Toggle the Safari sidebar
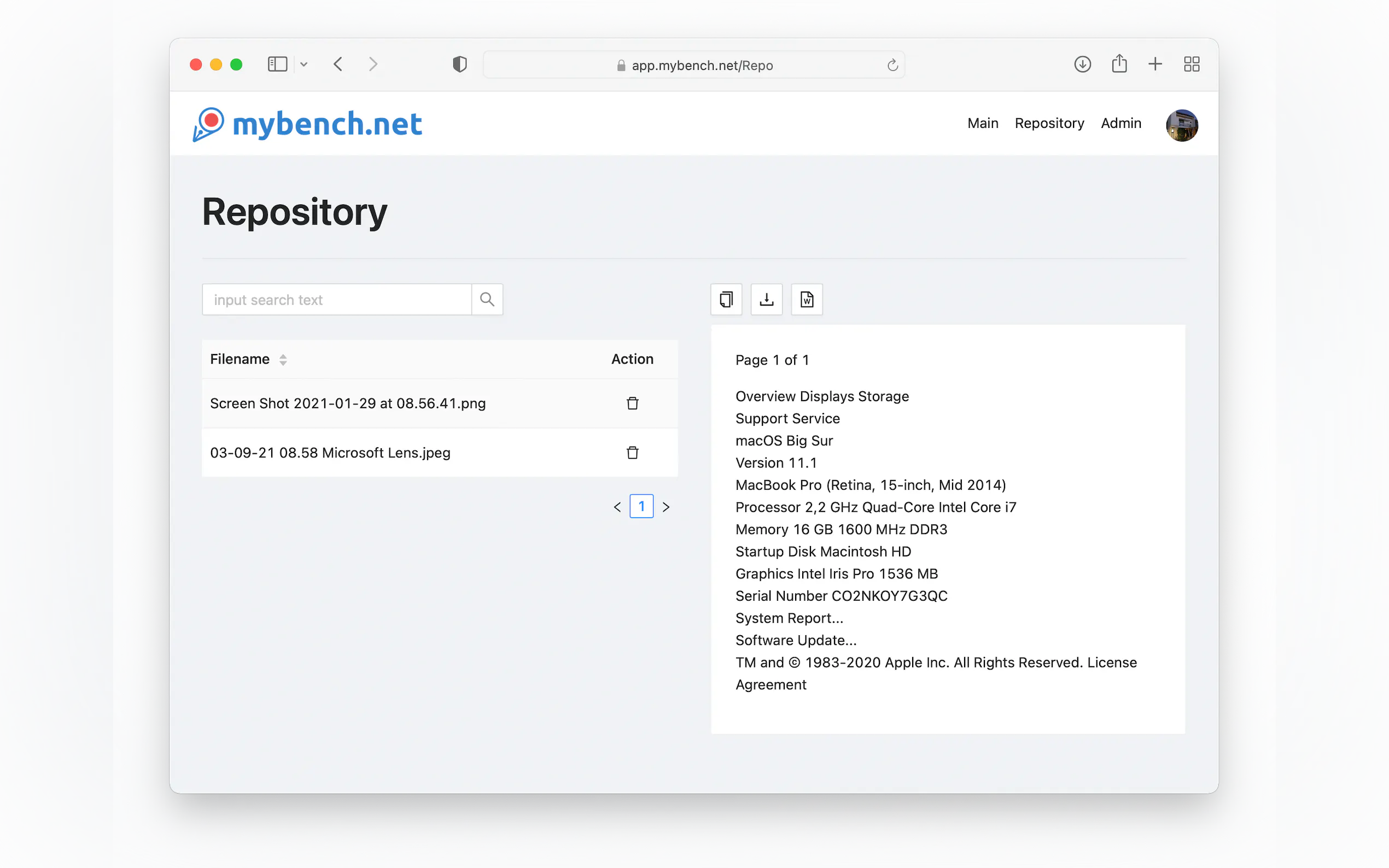 click(x=277, y=64)
